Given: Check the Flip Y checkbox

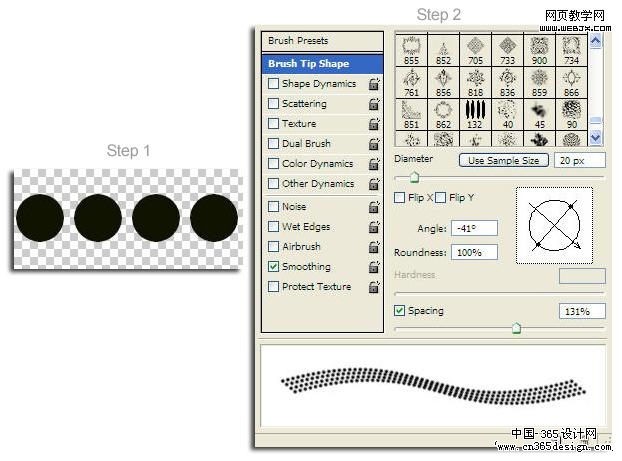Looking at the screenshot, I should [440, 197].
